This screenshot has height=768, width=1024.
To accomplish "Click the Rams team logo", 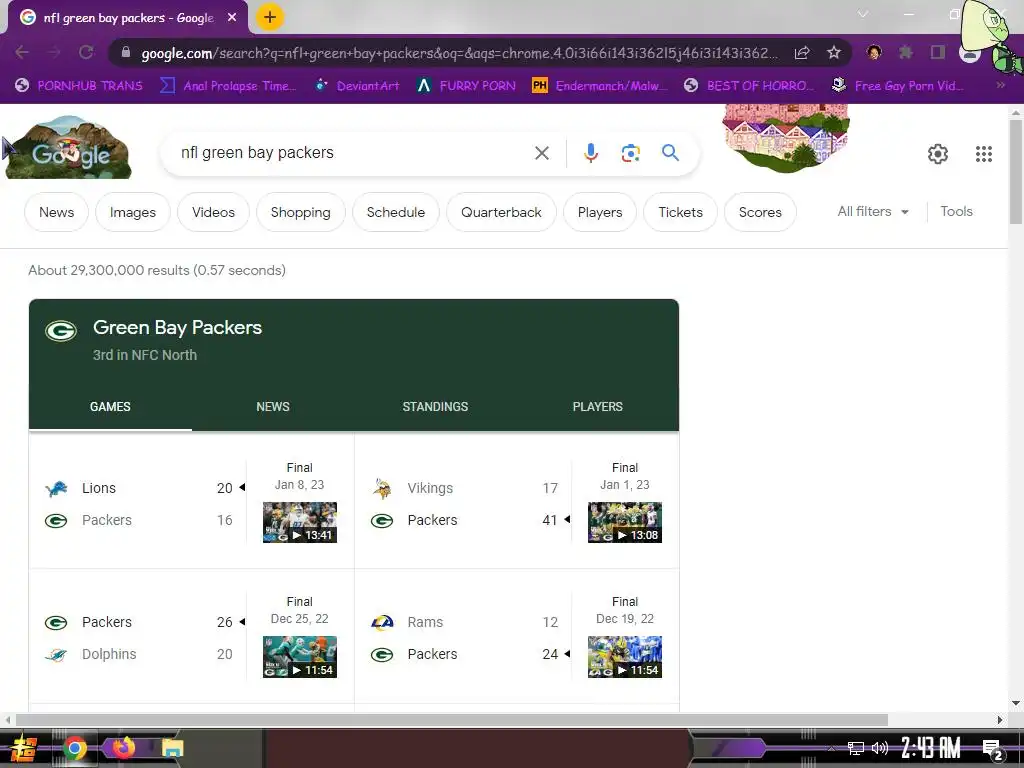I will pos(382,622).
